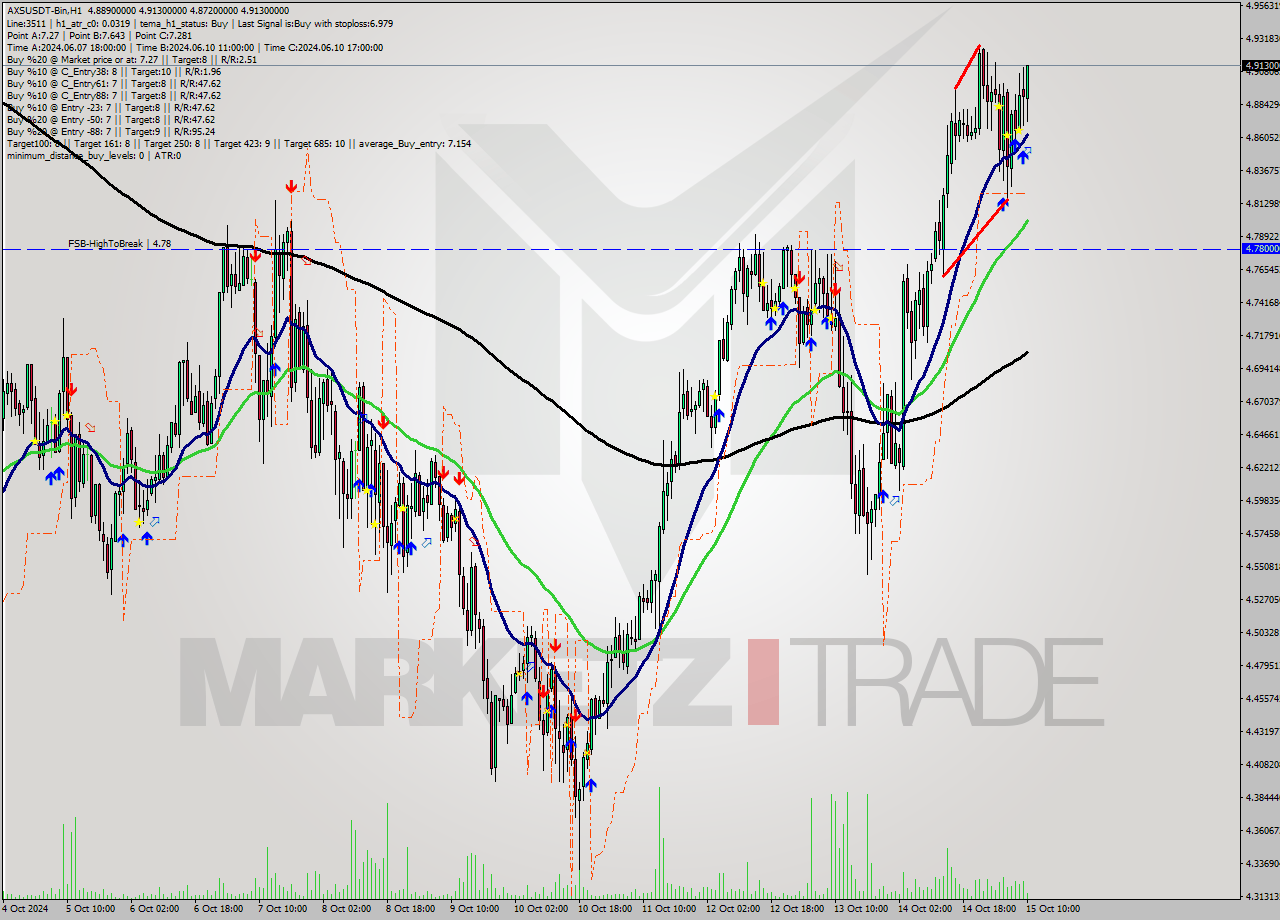1280x920 pixels.
Task: Click the '13 Oct 10:00' time label
Action: pyautogui.click(x=860, y=909)
